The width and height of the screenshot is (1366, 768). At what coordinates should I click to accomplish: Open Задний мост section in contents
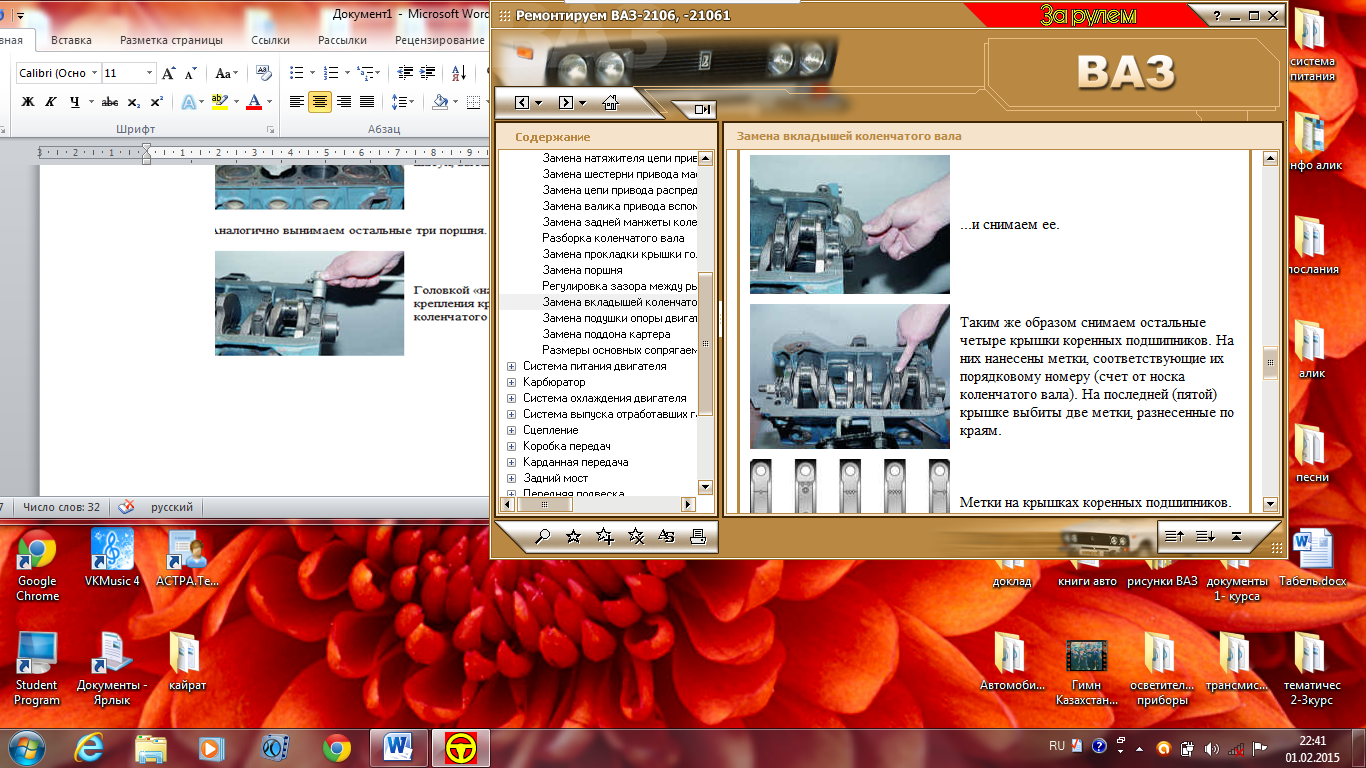(x=555, y=478)
